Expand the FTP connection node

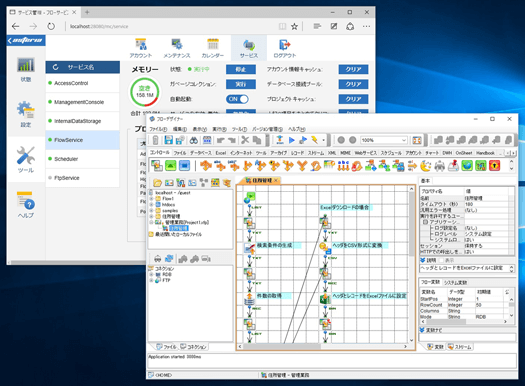pyautogui.click(x=152, y=281)
